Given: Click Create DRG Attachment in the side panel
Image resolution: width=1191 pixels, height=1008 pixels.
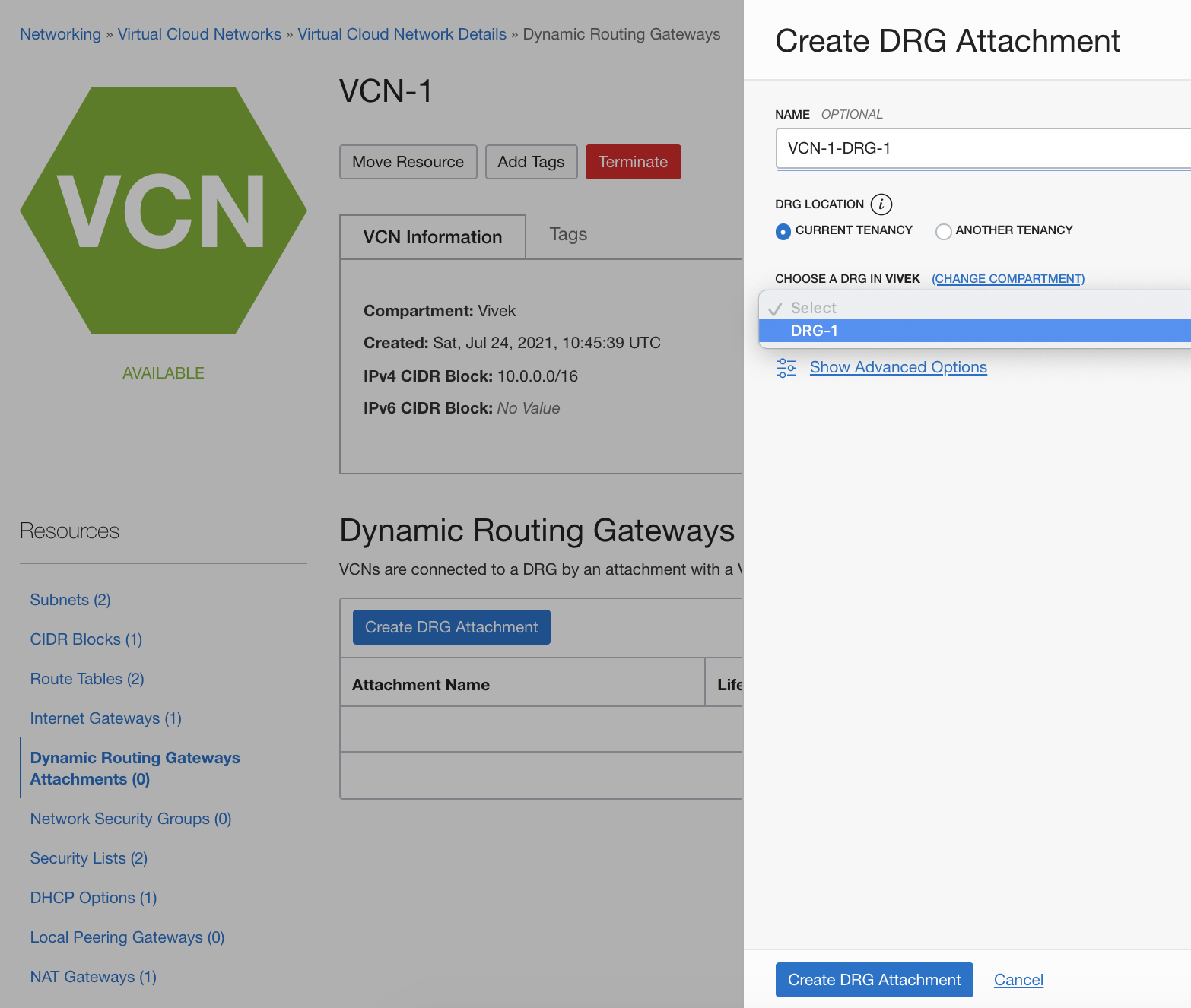Looking at the screenshot, I should click(x=873, y=980).
